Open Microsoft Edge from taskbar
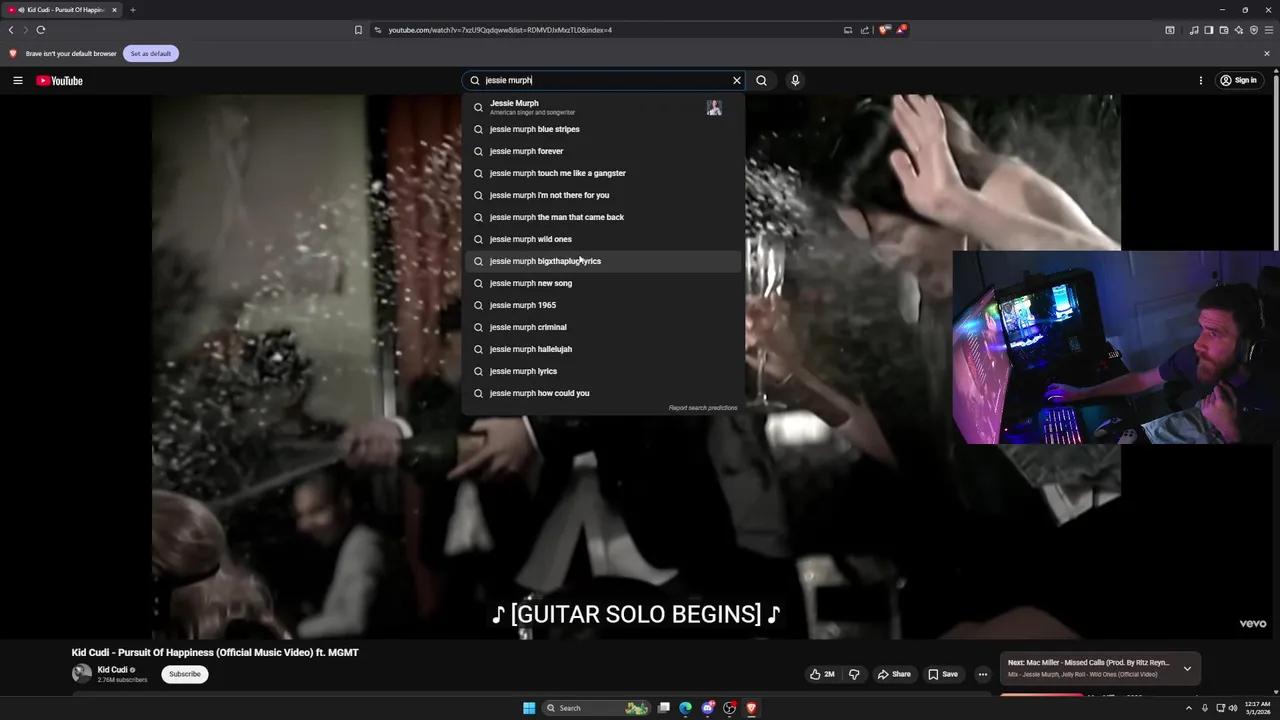This screenshot has width=1280, height=720. click(x=685, y=708)
